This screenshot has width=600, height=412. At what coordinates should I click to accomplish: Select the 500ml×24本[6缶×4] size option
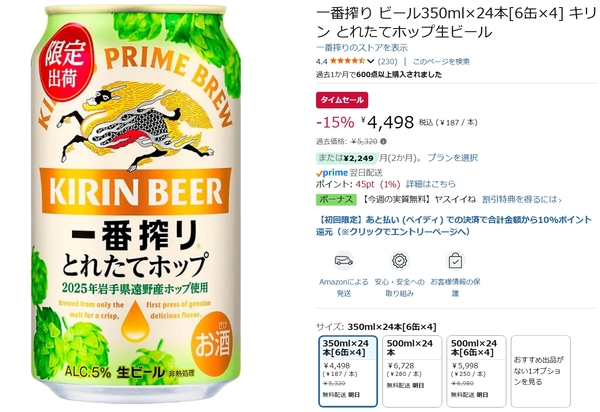[x=476, y=371]
